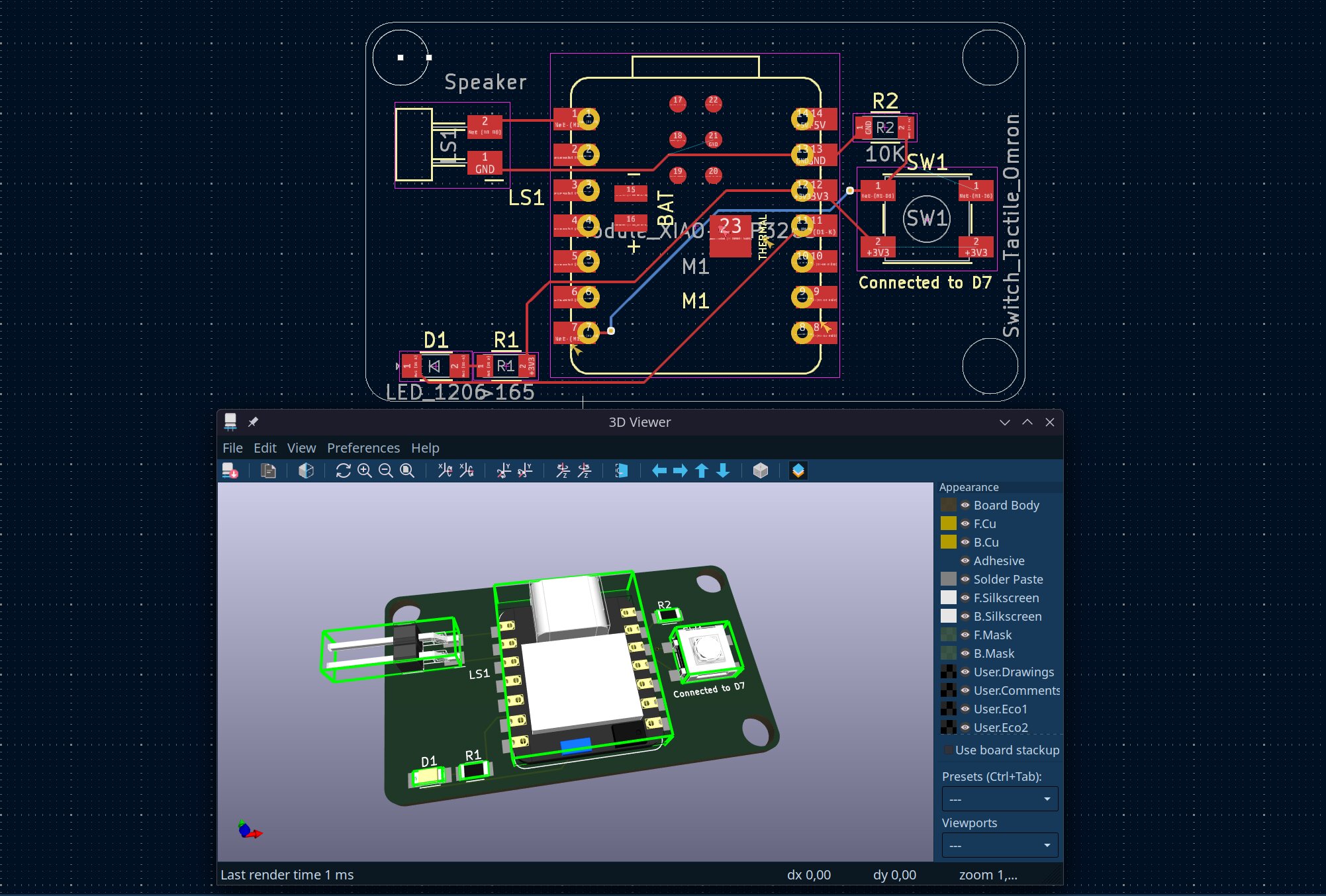The height and width of the screenshot is (896, 1326).
Task: Move the board up with the up arrow icon
Action: [x=702, y=470]
